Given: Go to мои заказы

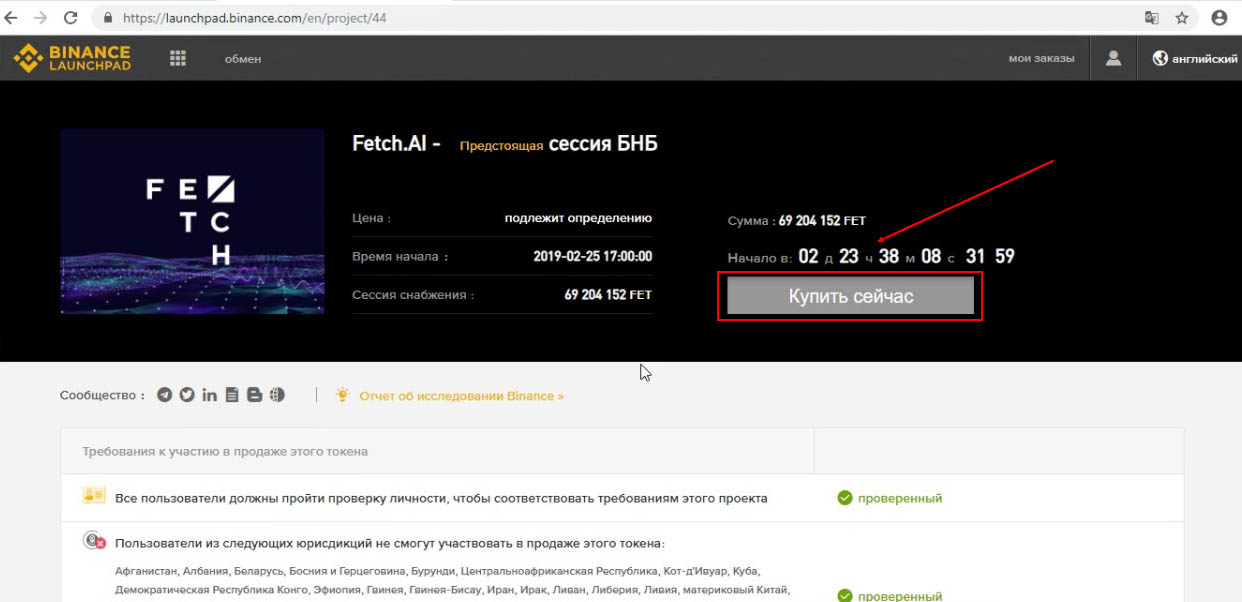Looking at the screenshot, I should point(1041,59).
